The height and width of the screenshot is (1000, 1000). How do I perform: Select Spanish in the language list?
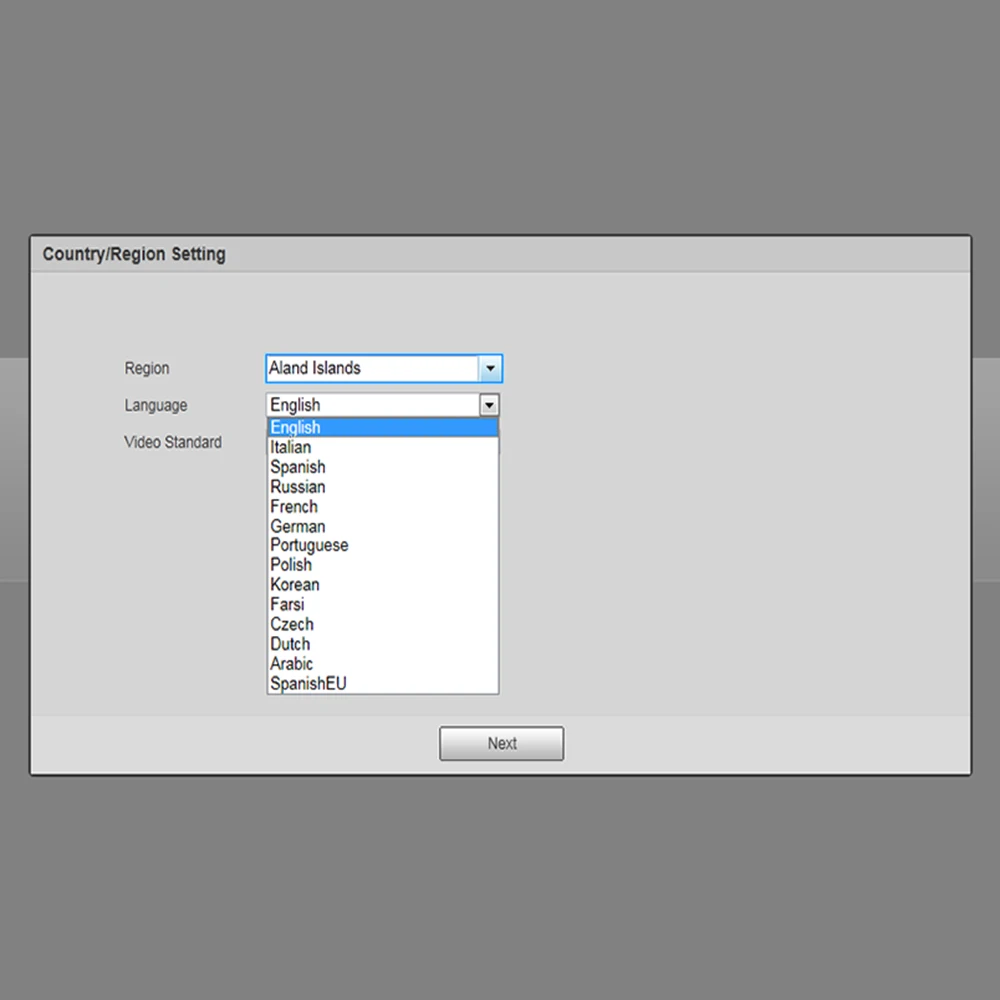point(383,467)
